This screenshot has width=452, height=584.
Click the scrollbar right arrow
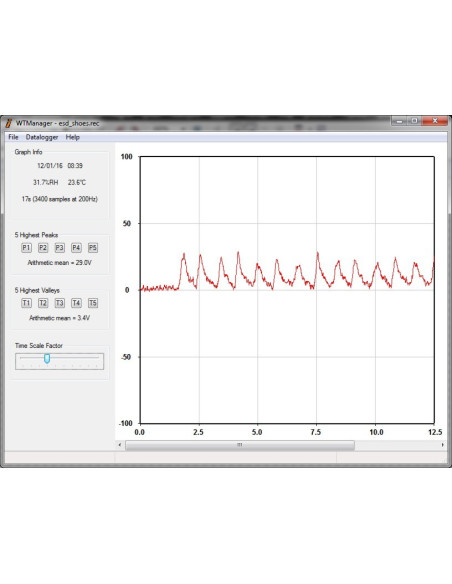442,445
